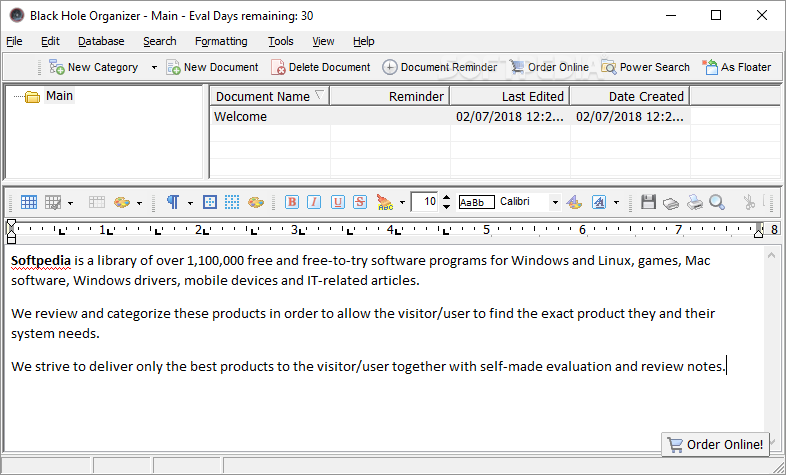786x475 pixels.
Task: Click the font size field showing 10
Action: coord(425,202)
